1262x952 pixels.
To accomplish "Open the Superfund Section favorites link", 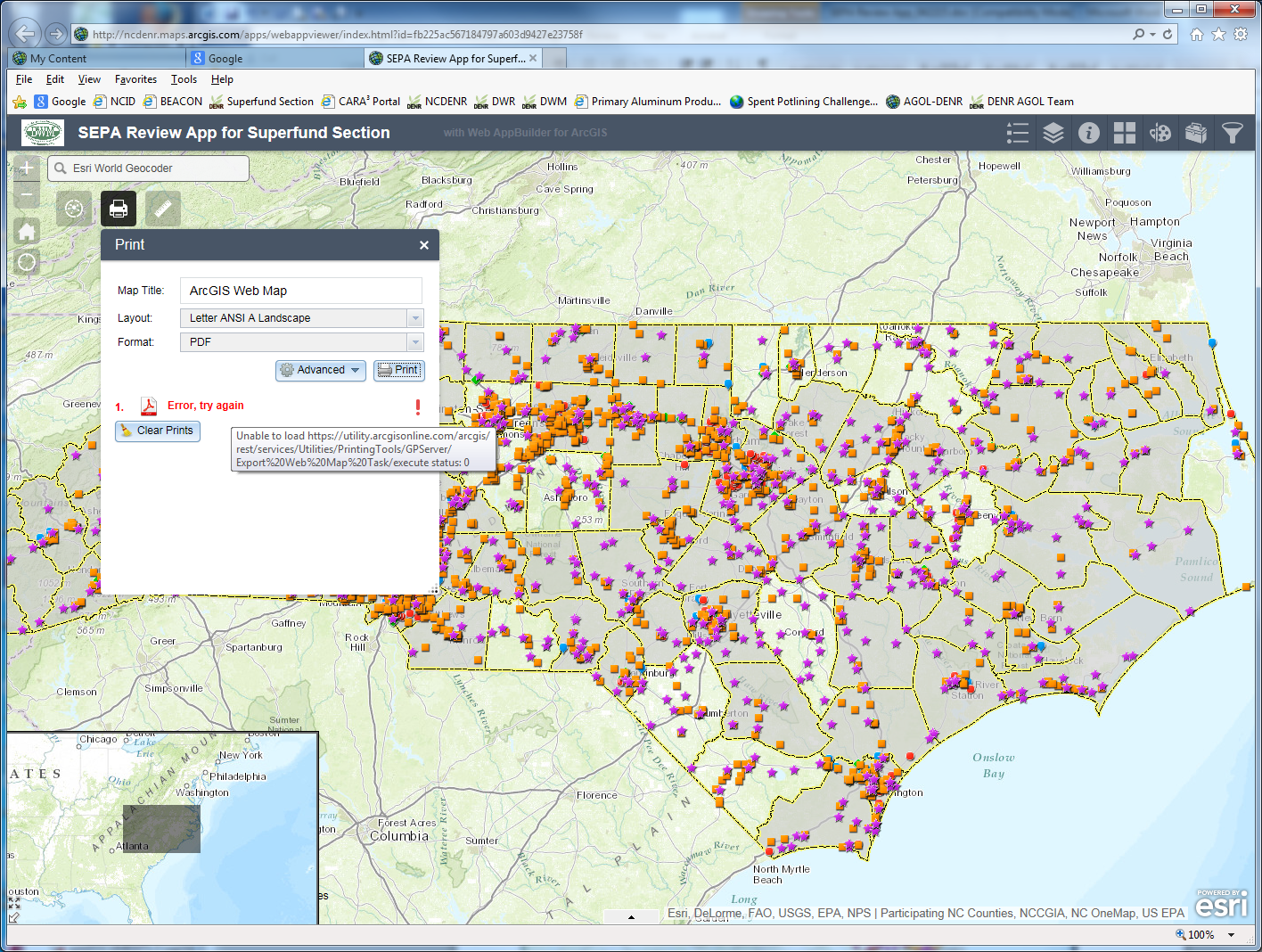I will pos(261,102).
